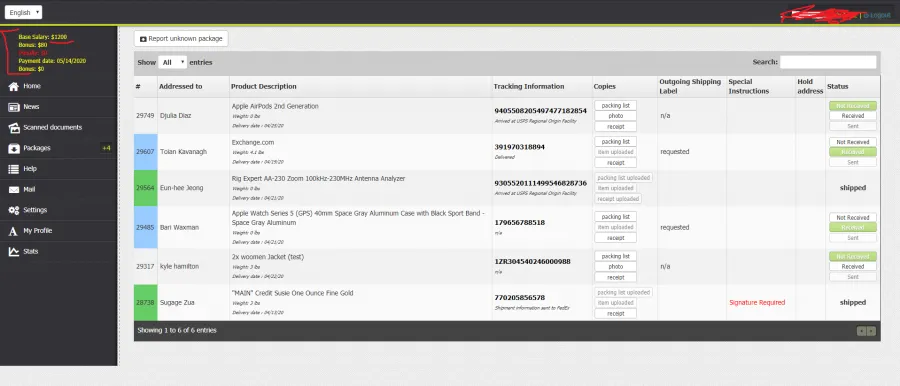Click the next page pagination arrow
This screenshot has width=900, height=386.
[871, 331]
